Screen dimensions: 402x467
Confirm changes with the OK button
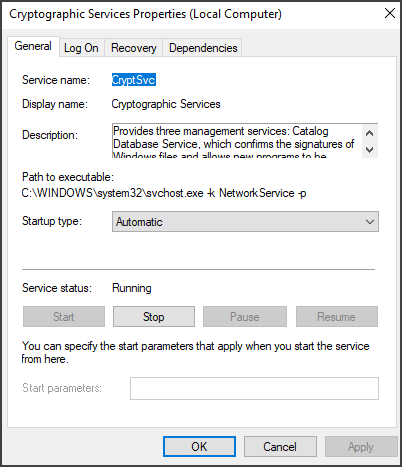tap(199, 447)
